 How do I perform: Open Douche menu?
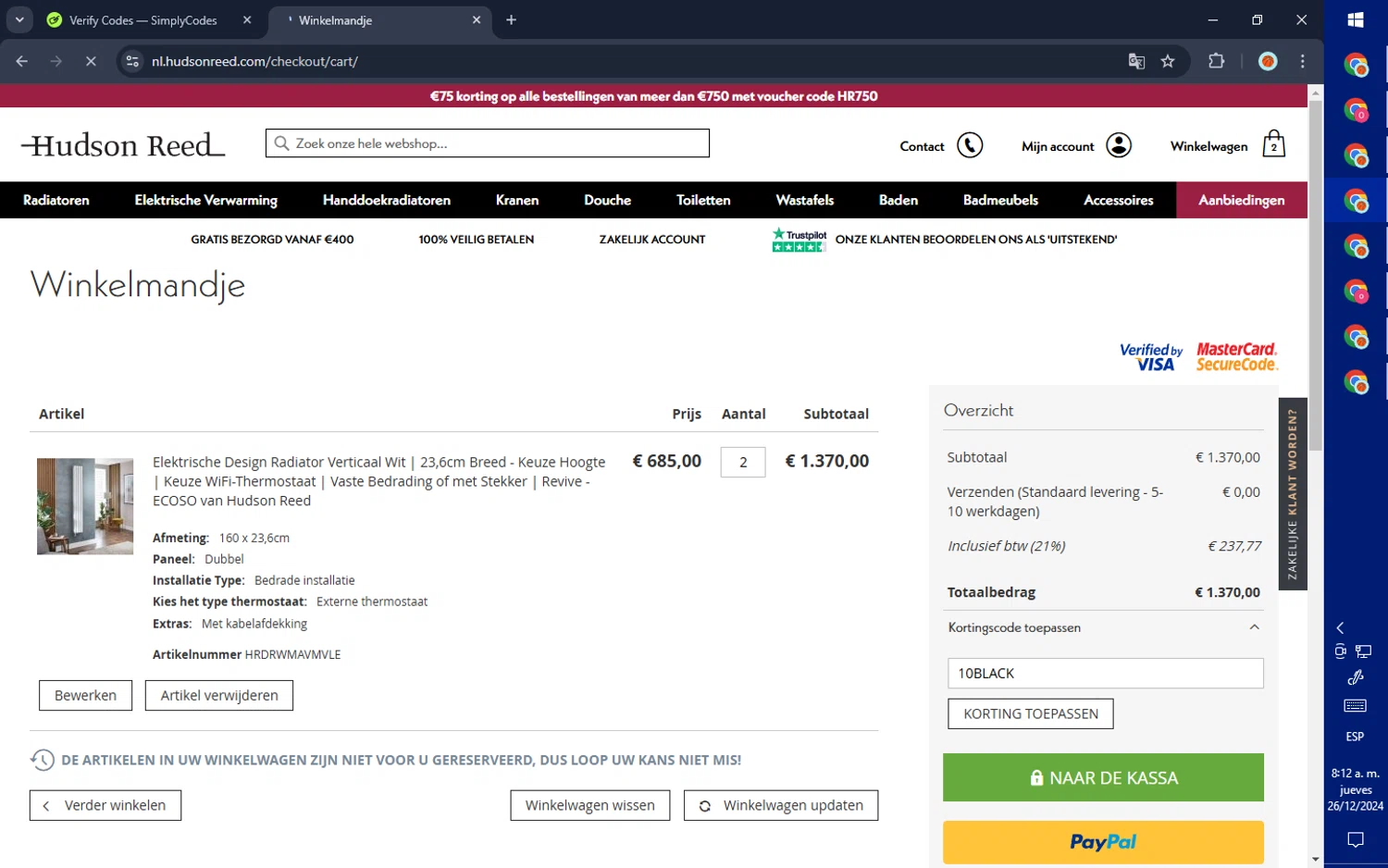(608, 200)
